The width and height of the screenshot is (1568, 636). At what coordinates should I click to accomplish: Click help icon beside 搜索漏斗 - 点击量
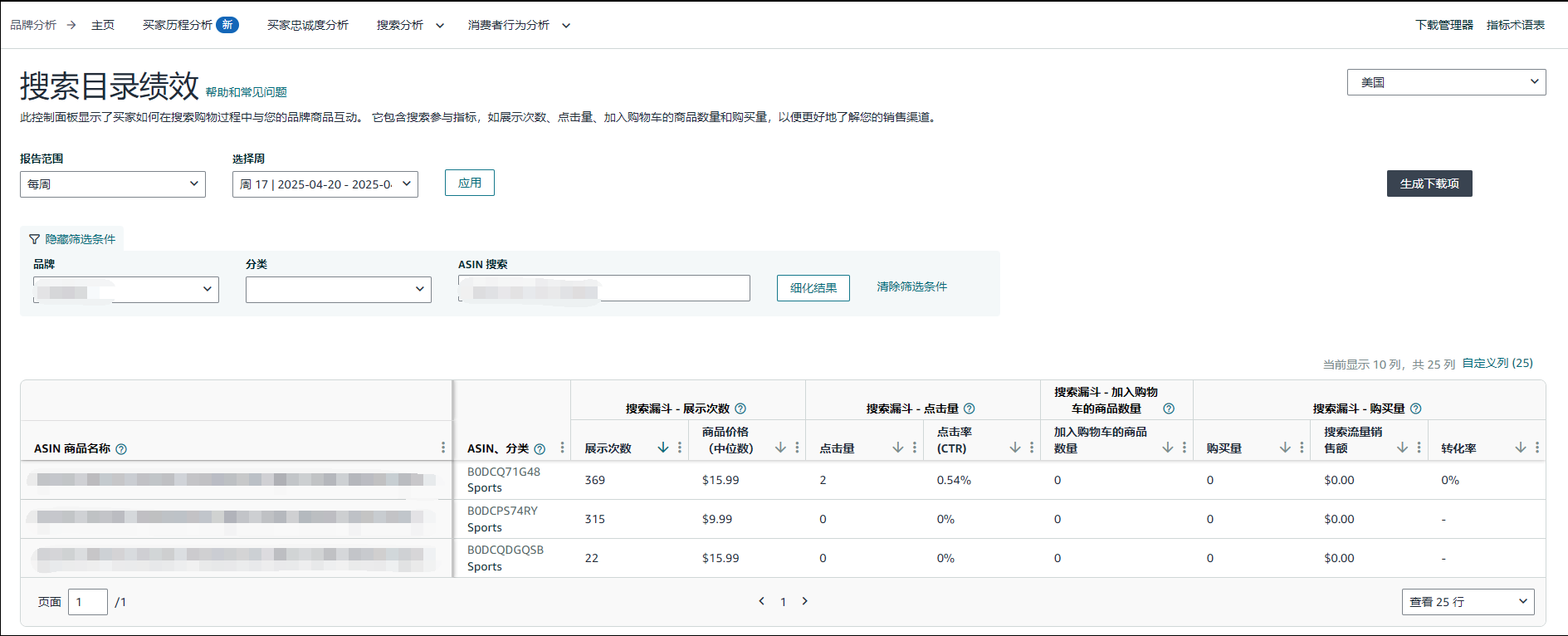[969, 409]
